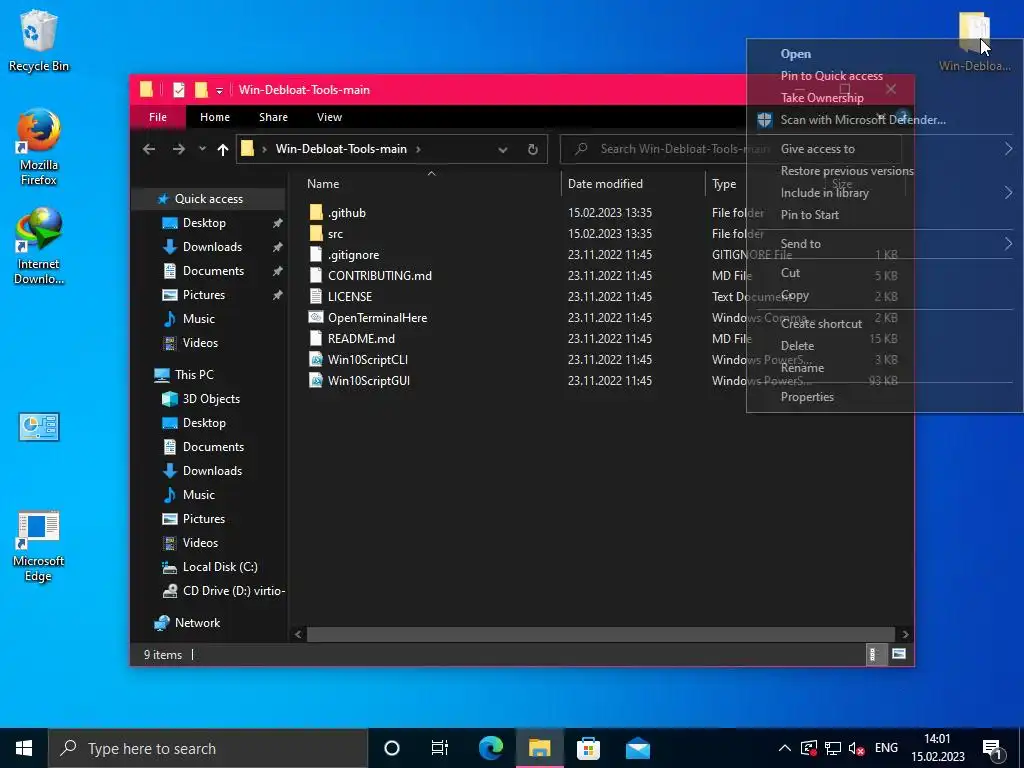Open Internet Download Manager desktop icon
This screenshot has height=768, width=1024.
(x=39, y=246)
